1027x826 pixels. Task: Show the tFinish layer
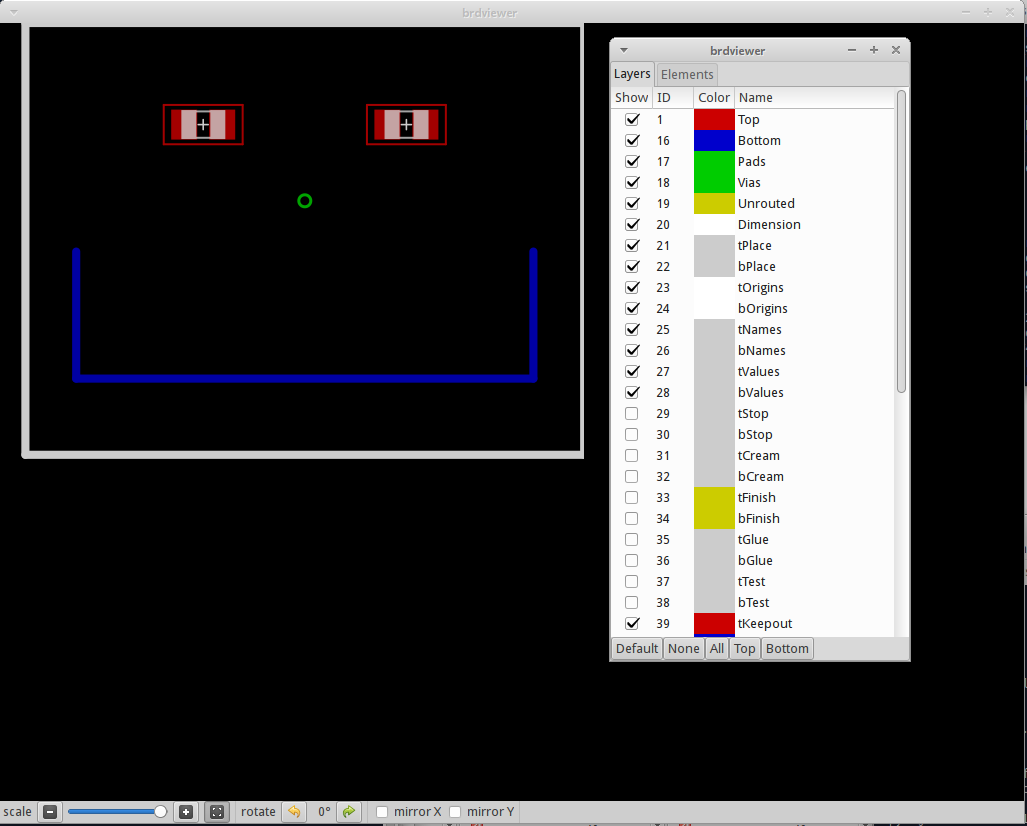coord(631,497)
